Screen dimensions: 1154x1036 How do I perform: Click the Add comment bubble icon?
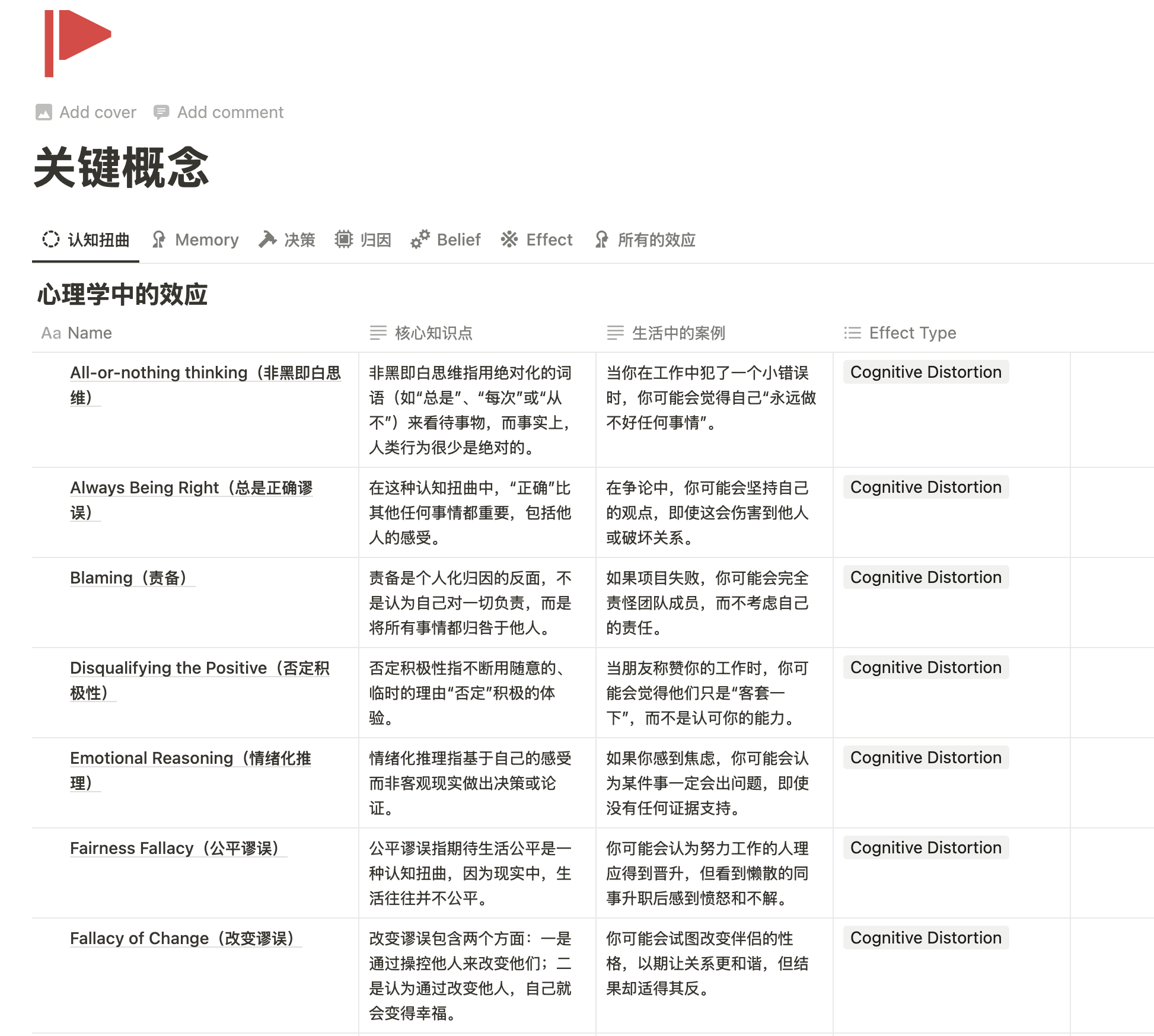[161, 112]
